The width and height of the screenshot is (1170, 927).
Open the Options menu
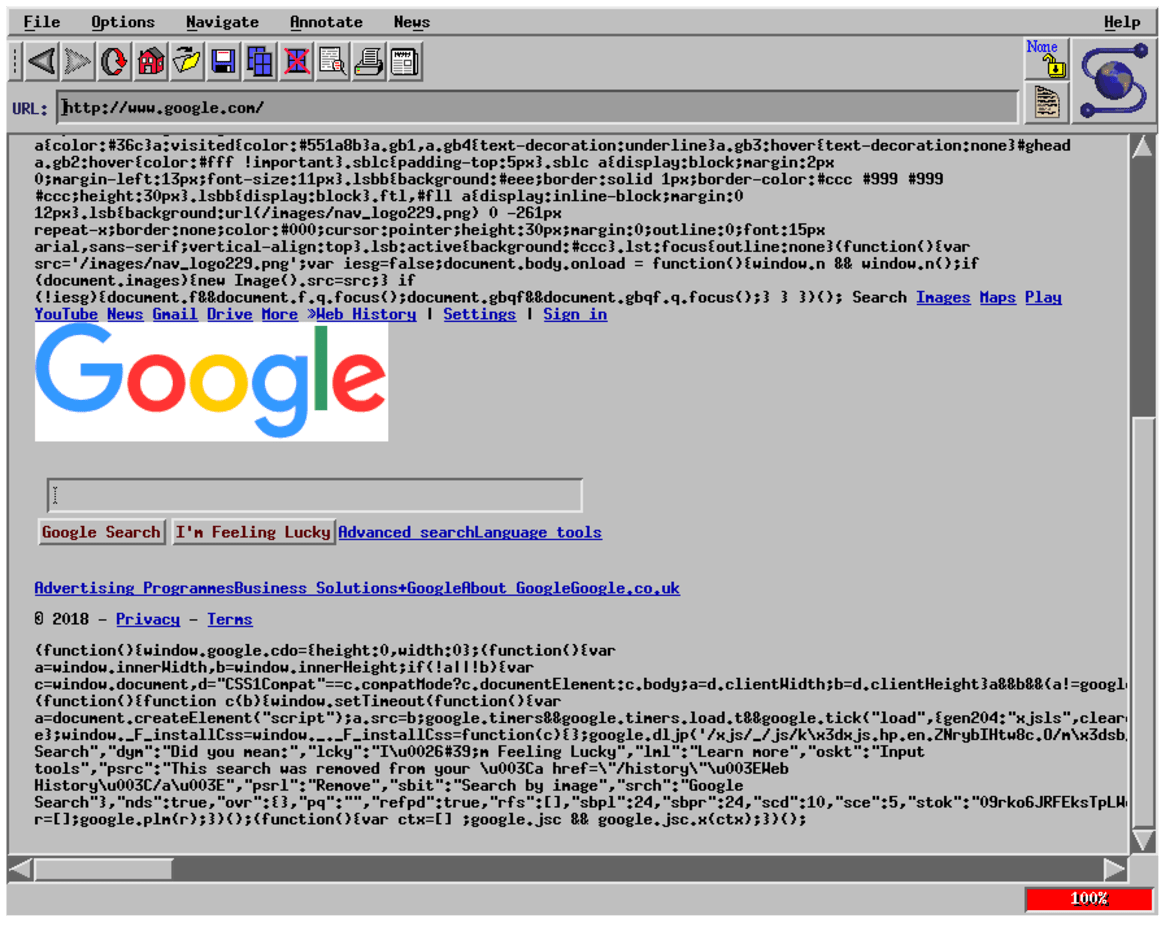click(x=123, y=22)
